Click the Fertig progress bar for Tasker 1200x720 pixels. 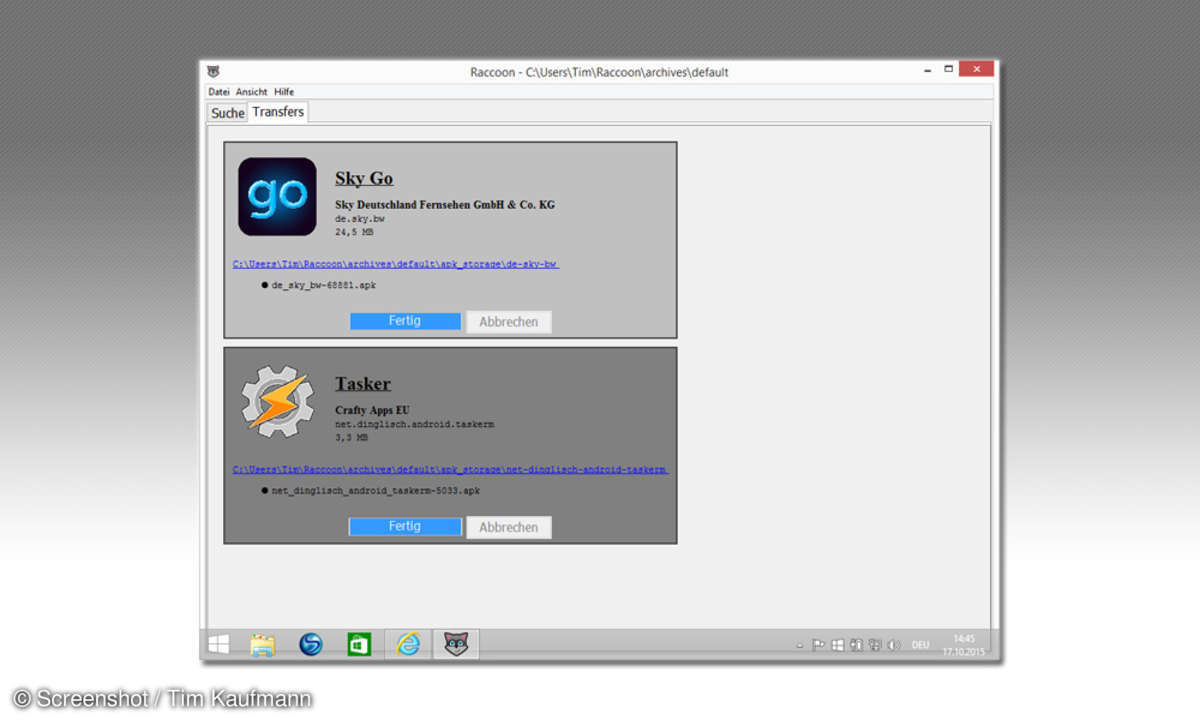coord(405,526)
